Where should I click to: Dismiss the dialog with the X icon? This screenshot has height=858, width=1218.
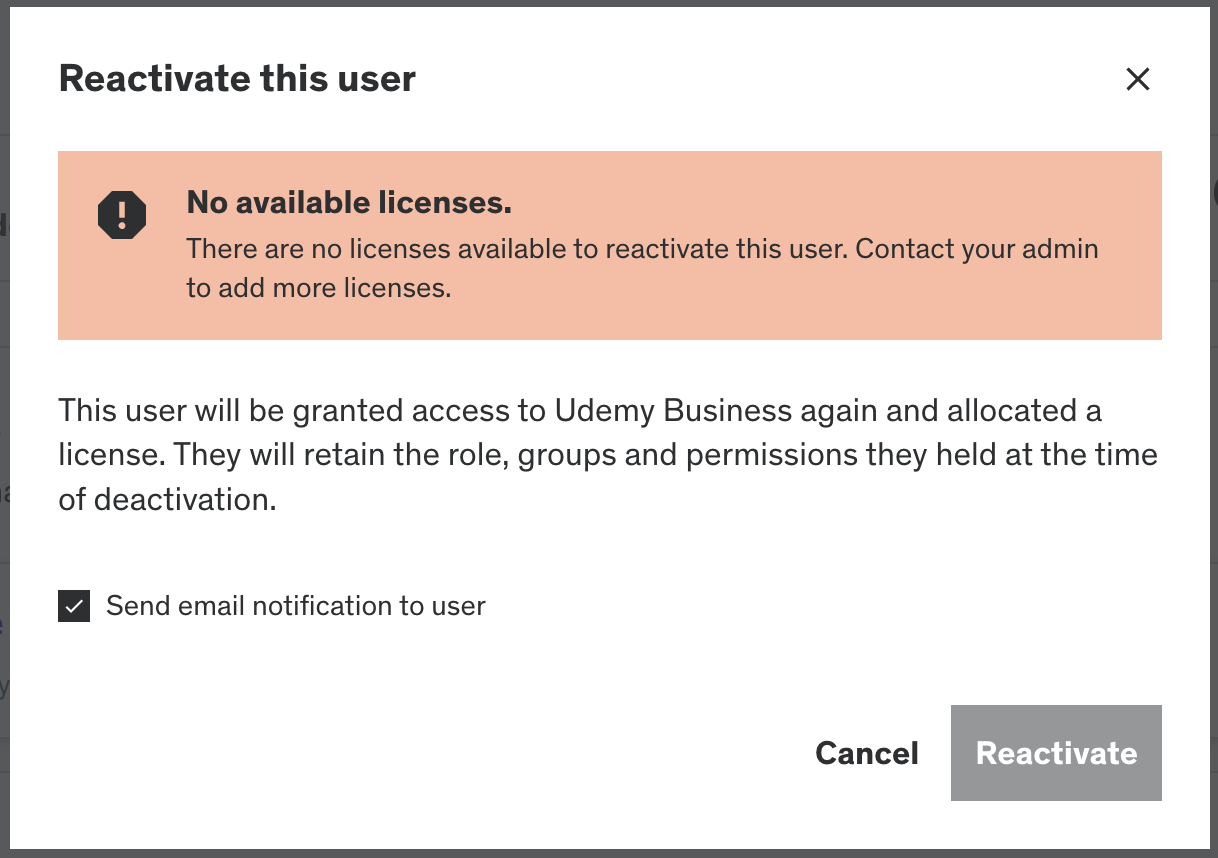[1138, 79]
